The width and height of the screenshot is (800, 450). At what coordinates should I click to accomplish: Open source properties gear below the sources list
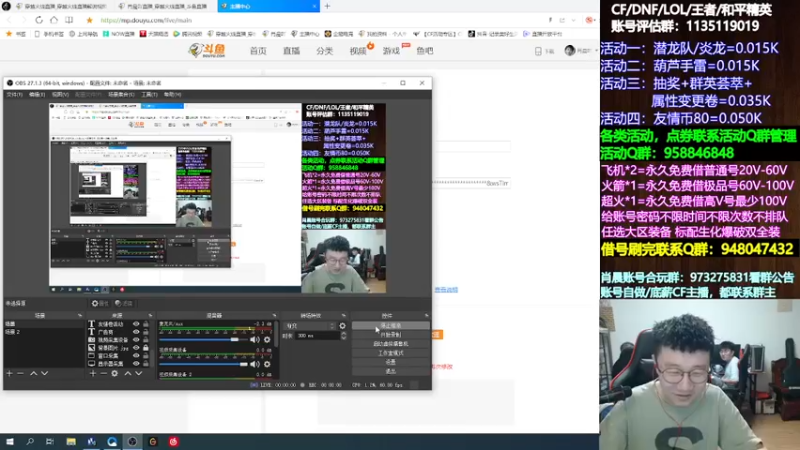(x=115, y=373)
